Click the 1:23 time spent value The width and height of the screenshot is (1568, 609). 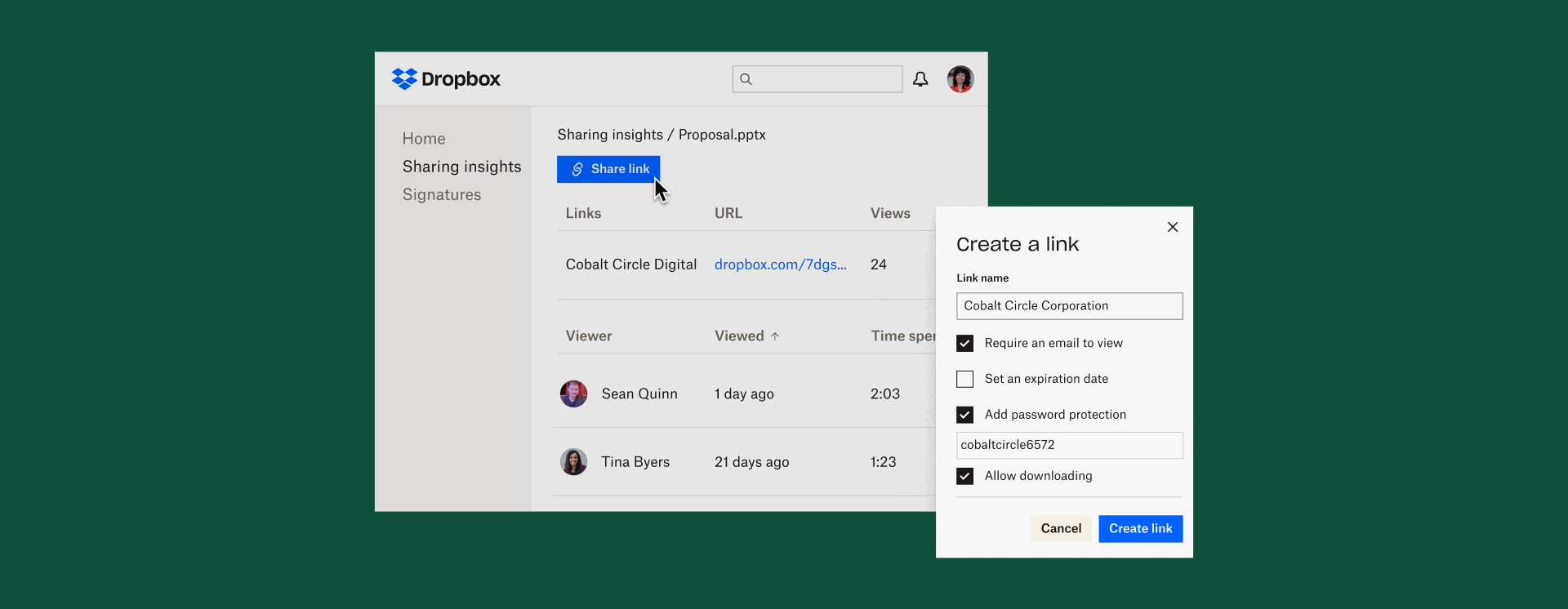(884, 462)
